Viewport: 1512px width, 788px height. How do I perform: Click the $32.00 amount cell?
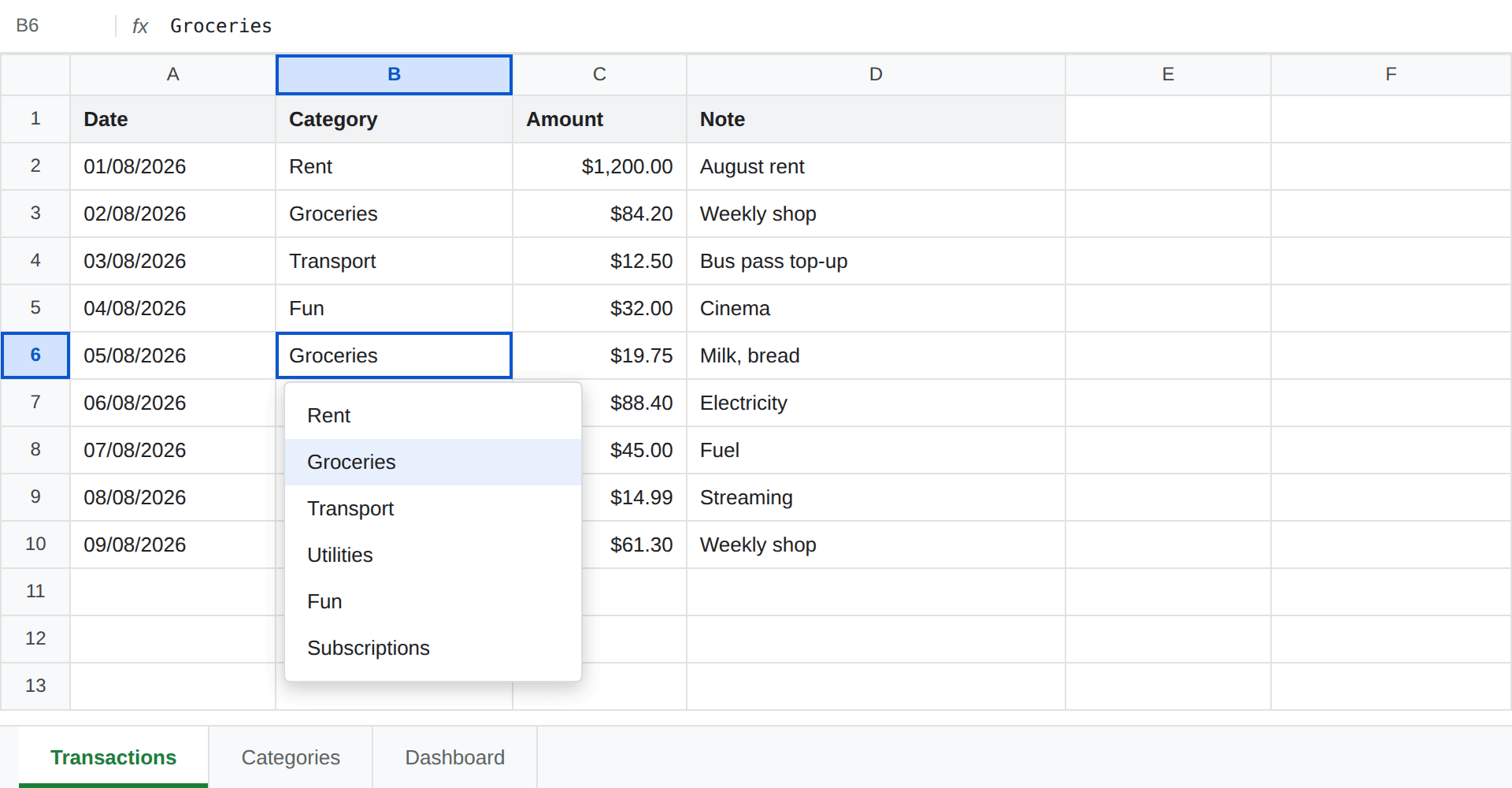point(599,308)
